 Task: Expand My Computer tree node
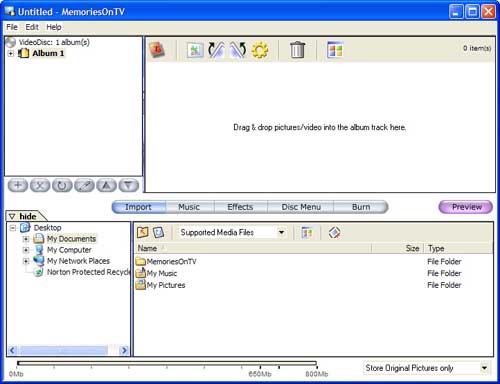point(26,250)
